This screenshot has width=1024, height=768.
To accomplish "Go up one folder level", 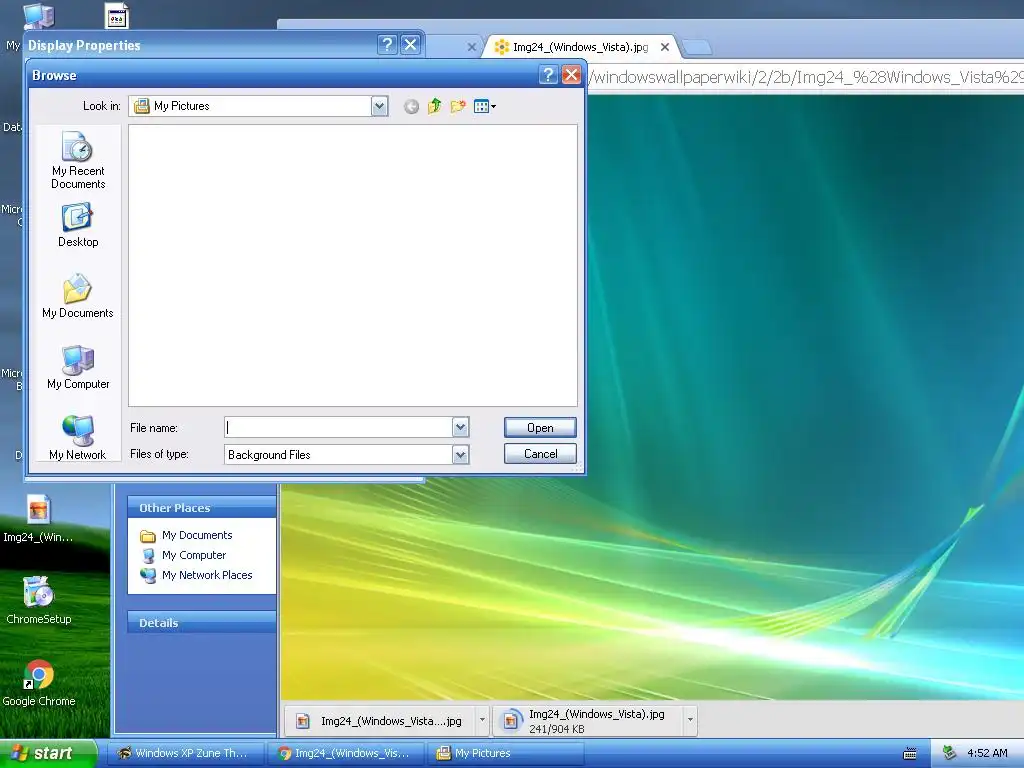I will click(x=434, y=106).
